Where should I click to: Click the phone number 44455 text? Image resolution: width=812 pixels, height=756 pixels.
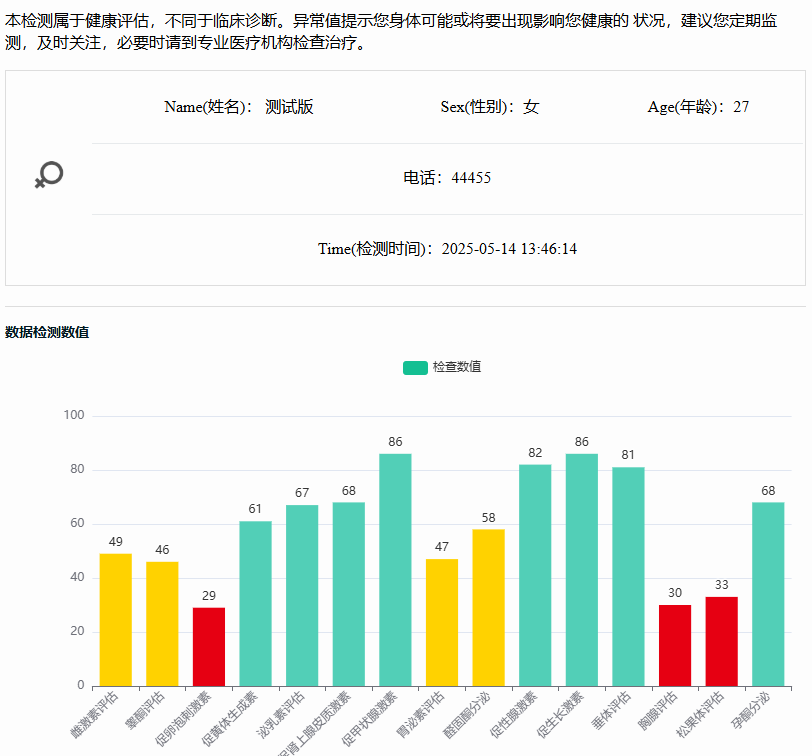[x=471, y=178]
